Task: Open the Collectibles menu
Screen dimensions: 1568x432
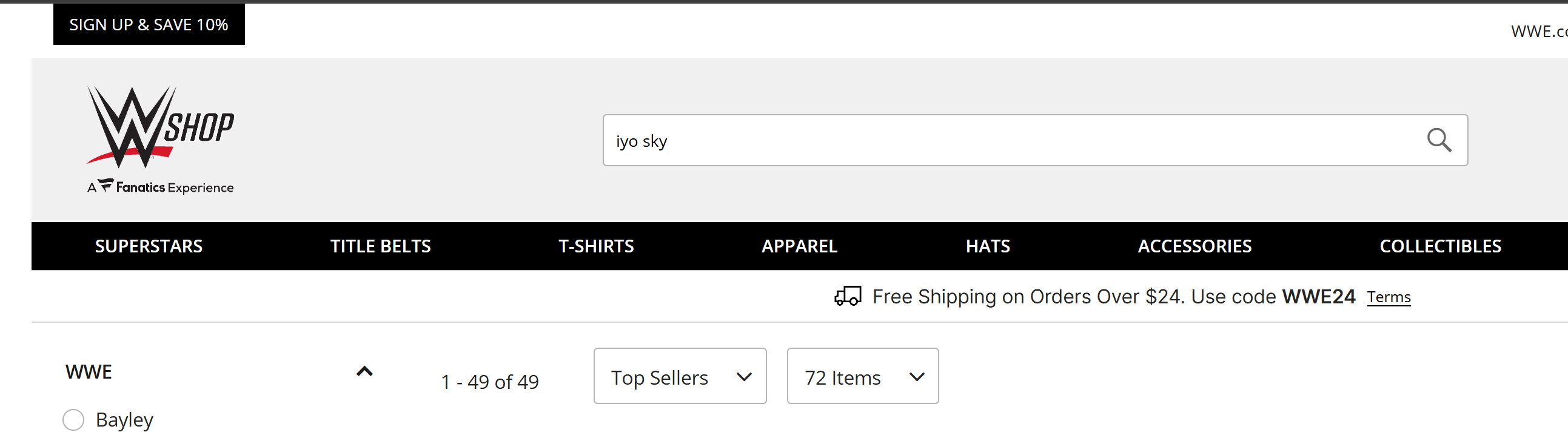Action: coord(1439,246)
